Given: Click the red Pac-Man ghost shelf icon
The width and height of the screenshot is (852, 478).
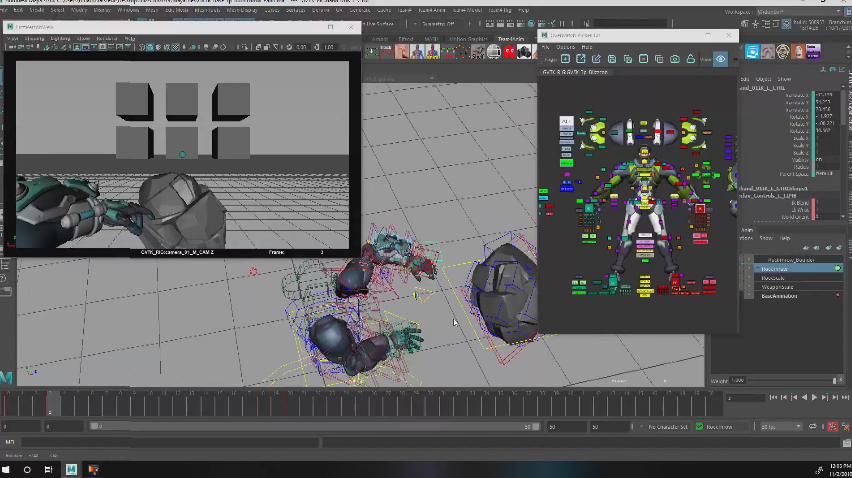Looking at the screenshot, I should 509,52.
